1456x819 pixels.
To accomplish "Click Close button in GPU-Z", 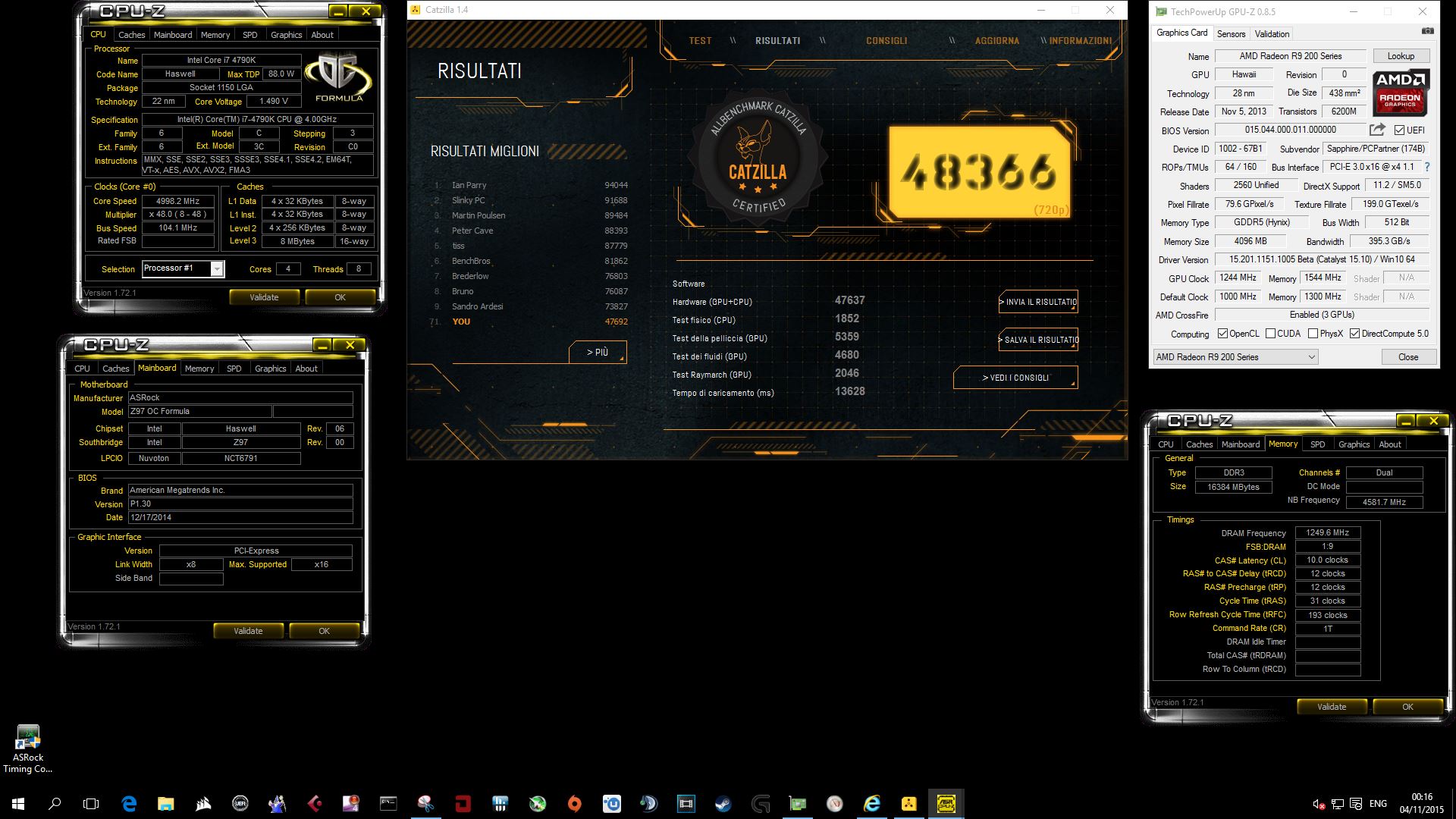I will (x=1408, y=357).
